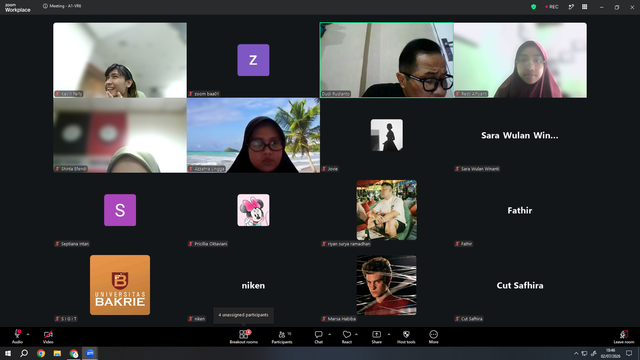Screen dimensions: 640x360
Task: Select the Dudi Rudianto active speaker video
Action: (387, 60)
